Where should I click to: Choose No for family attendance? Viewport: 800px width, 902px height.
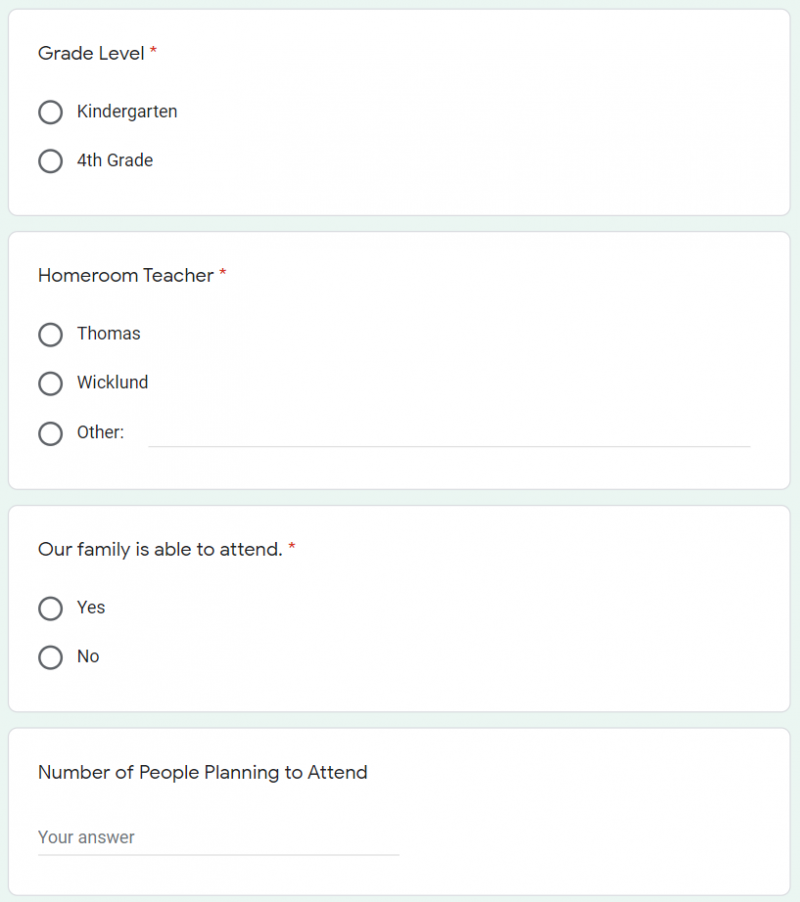[50, 657]
